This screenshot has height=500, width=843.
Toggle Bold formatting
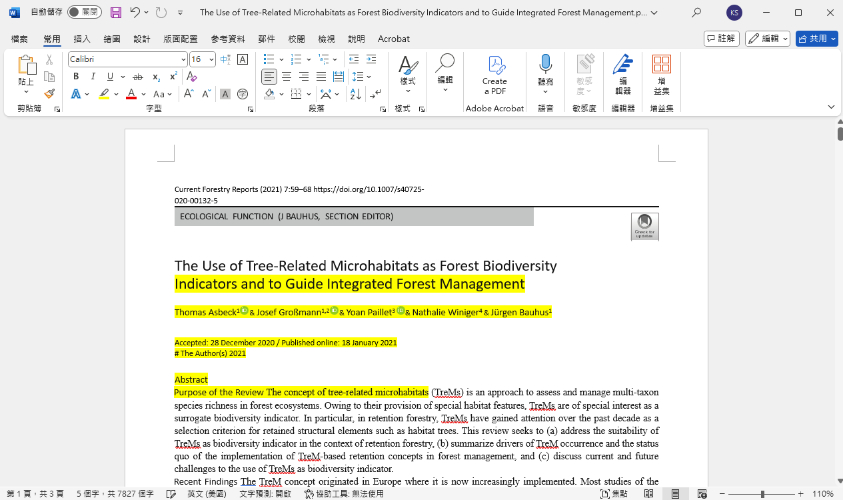76,76
